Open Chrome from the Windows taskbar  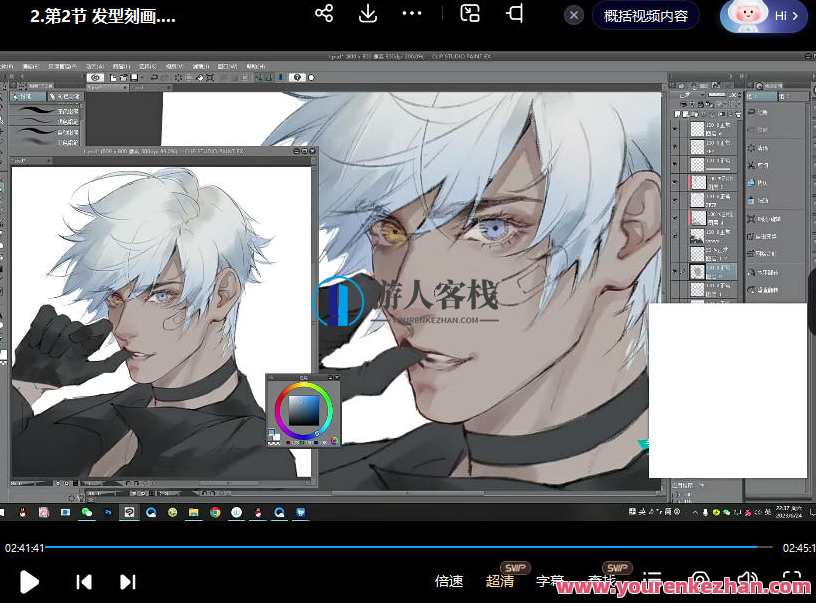coord(215,513)
